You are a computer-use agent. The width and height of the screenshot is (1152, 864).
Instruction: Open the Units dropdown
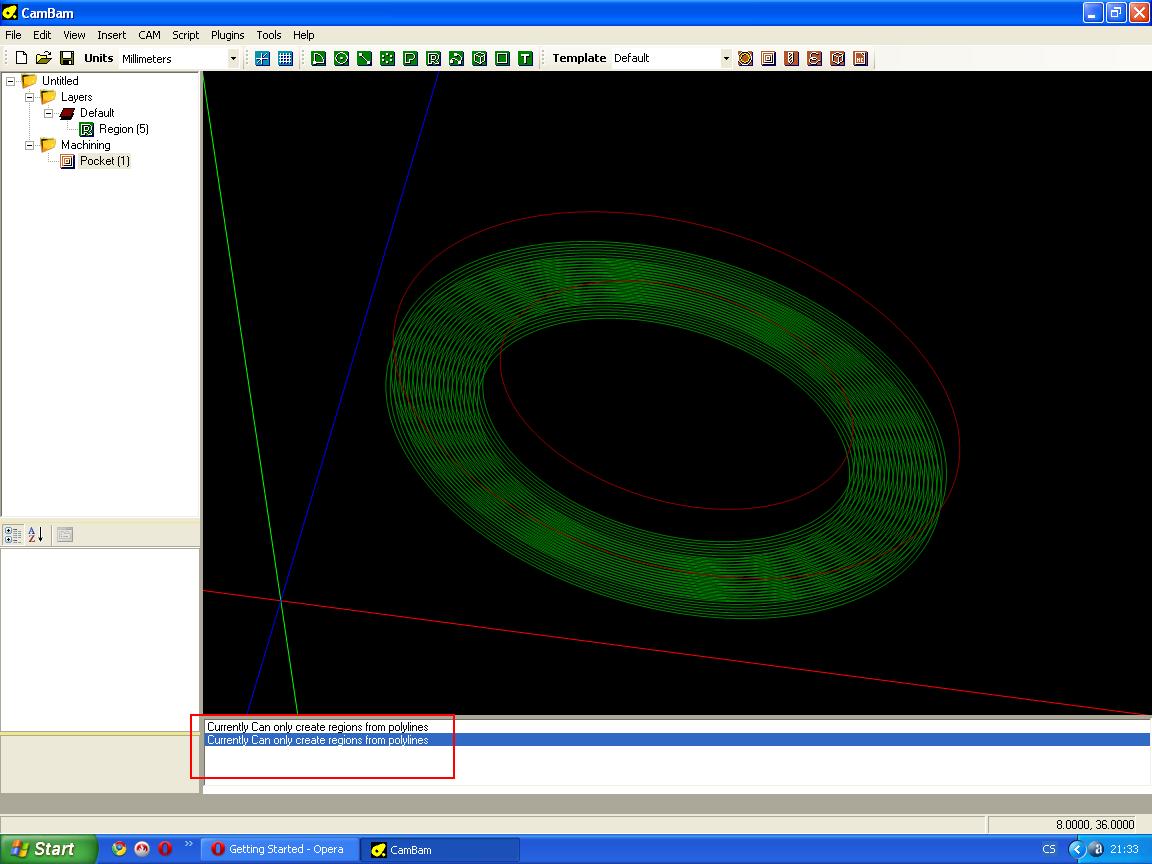tap(233, 58)
